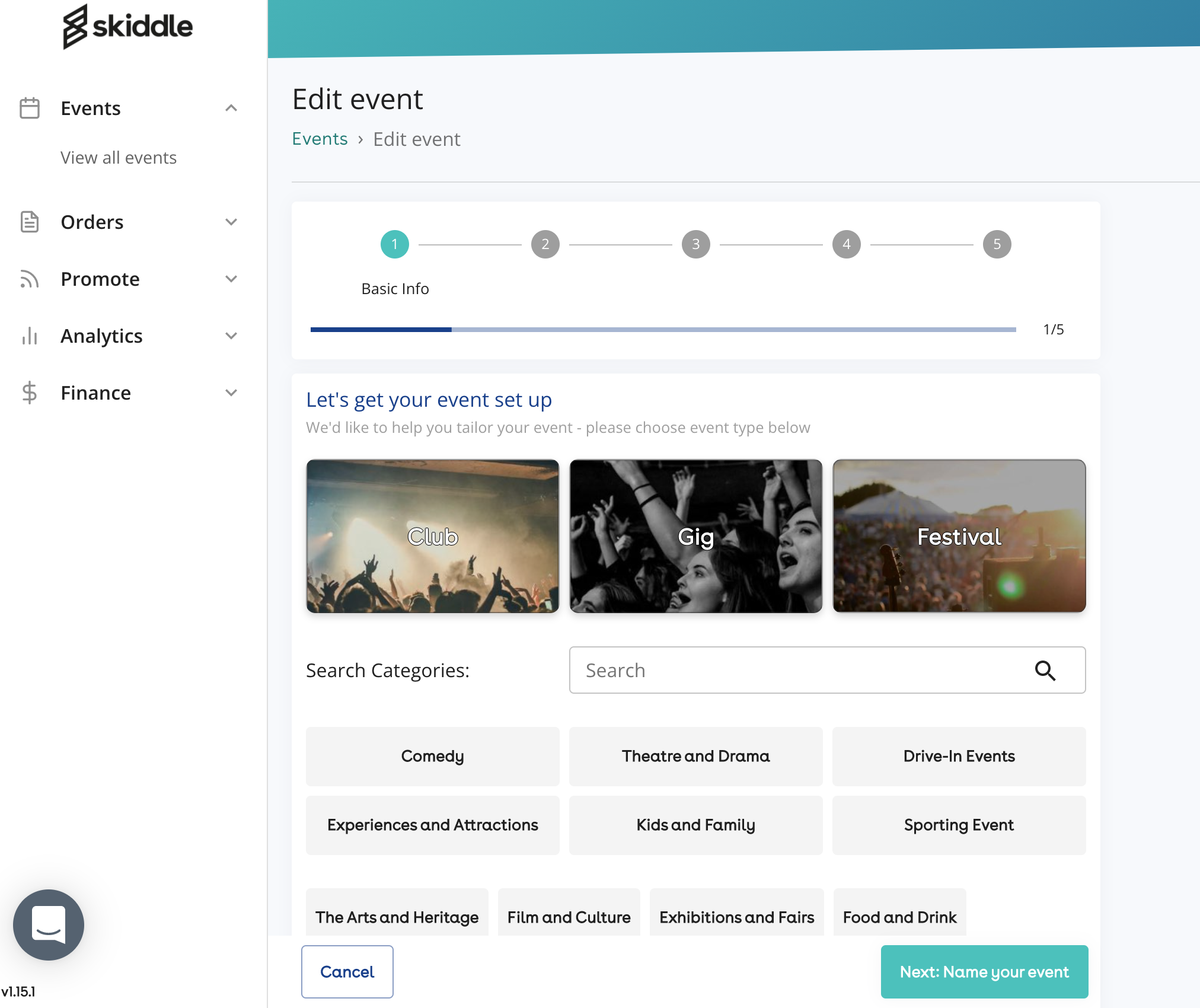Click the 1/5 progress bar
This screenshot has width=1200, height=1008.
(663, 330)
